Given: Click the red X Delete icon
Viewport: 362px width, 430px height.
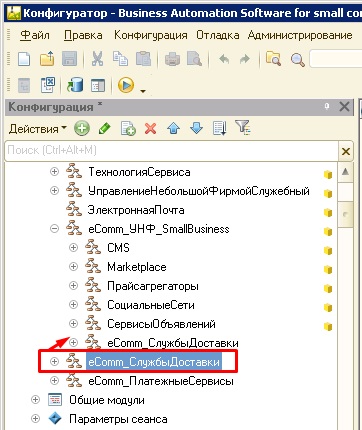Looking at the screenshot, I should (x=150, y=128).
